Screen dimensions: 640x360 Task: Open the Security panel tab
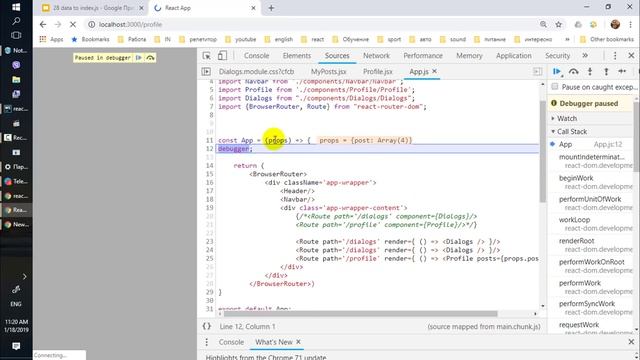(557, 56)
